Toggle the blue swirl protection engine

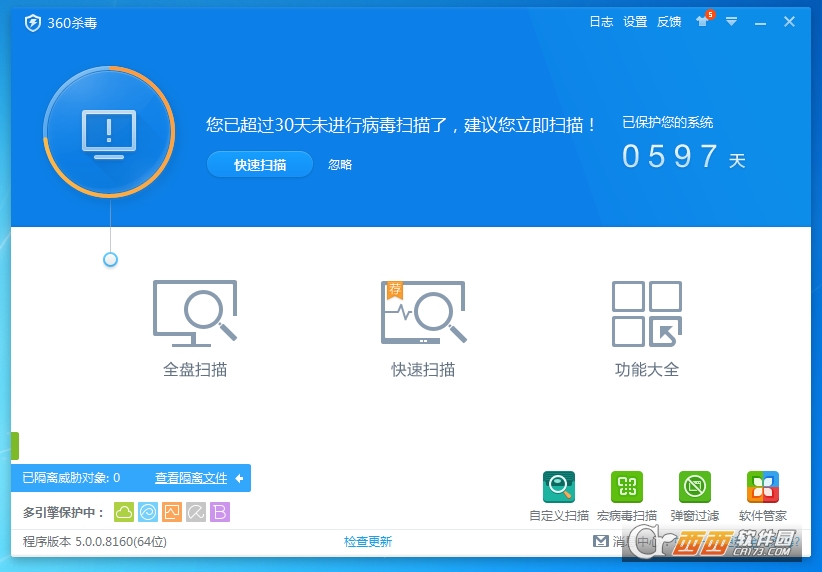click(148, 512)
